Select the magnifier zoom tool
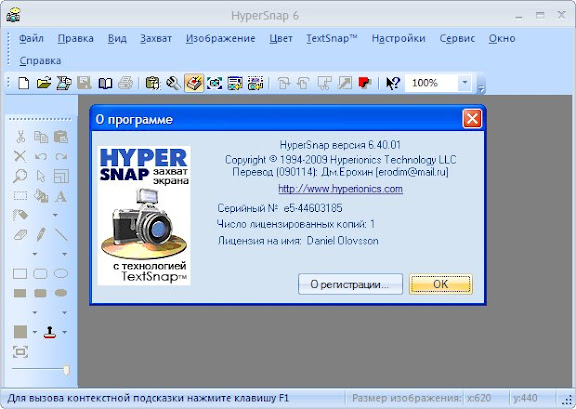The width and height of the screenshot is (576, 409). [20, 176]
